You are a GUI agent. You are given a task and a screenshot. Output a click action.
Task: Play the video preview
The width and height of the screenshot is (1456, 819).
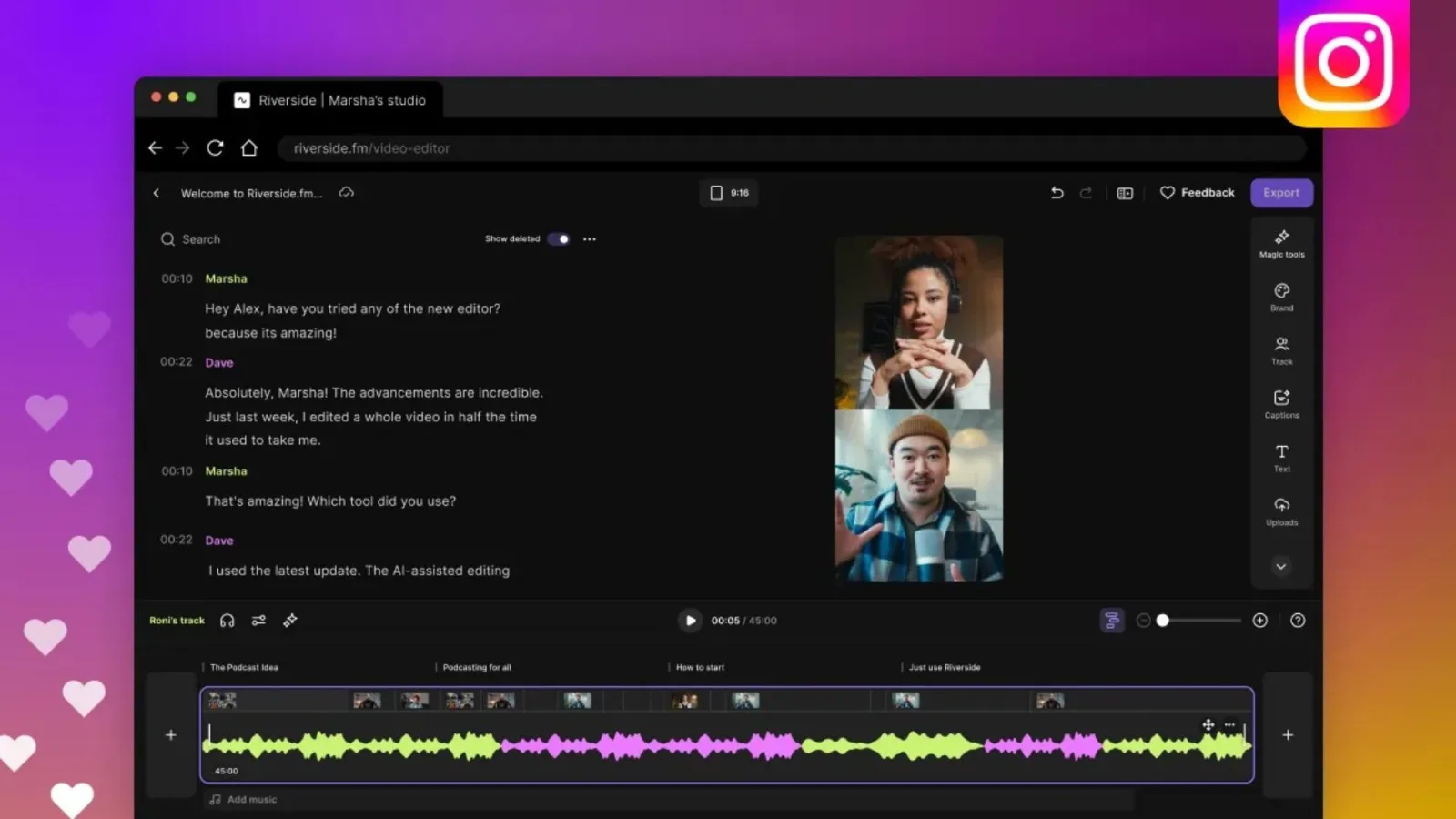click(x=690, y=621)
